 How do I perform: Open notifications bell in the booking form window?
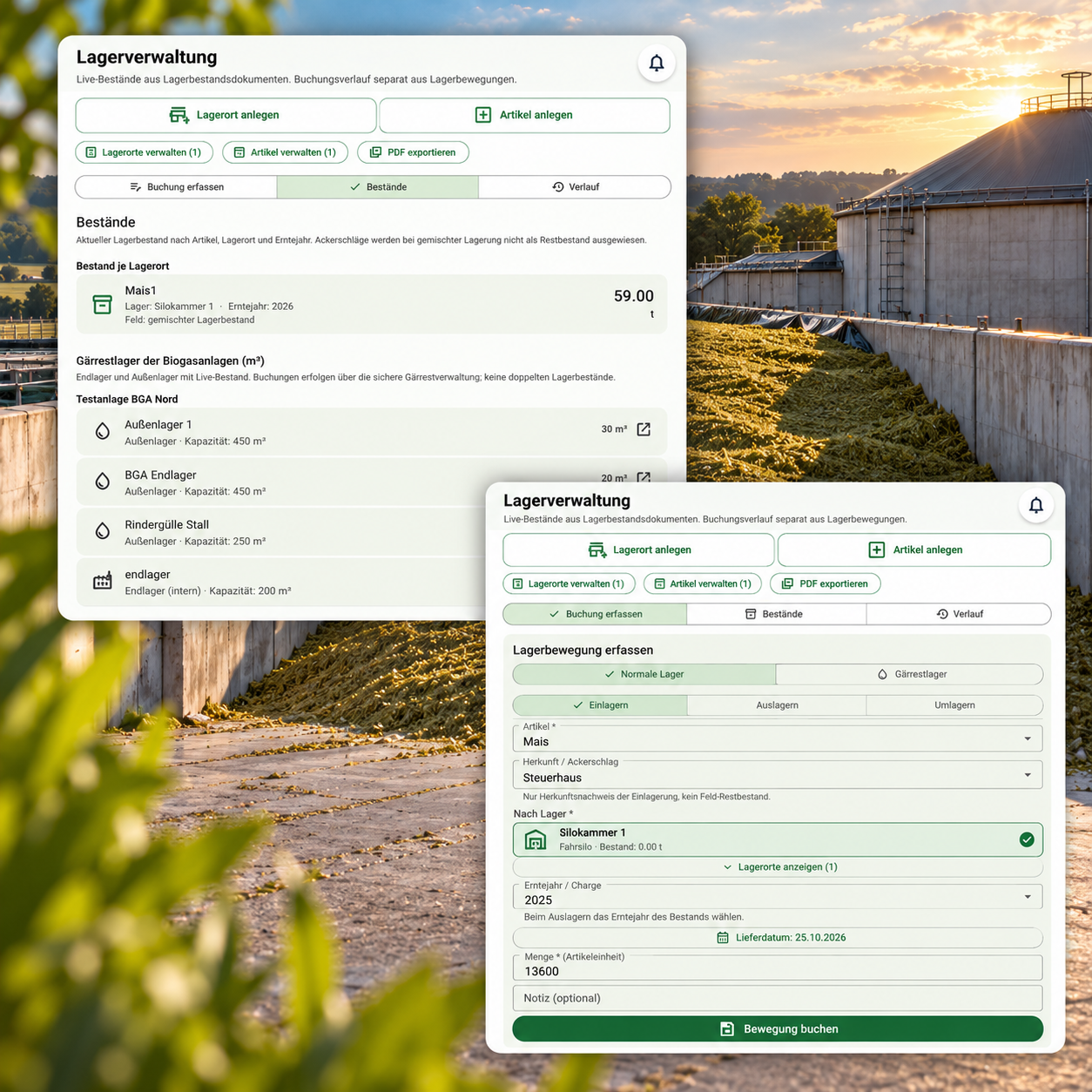[x=1036, y=505]
